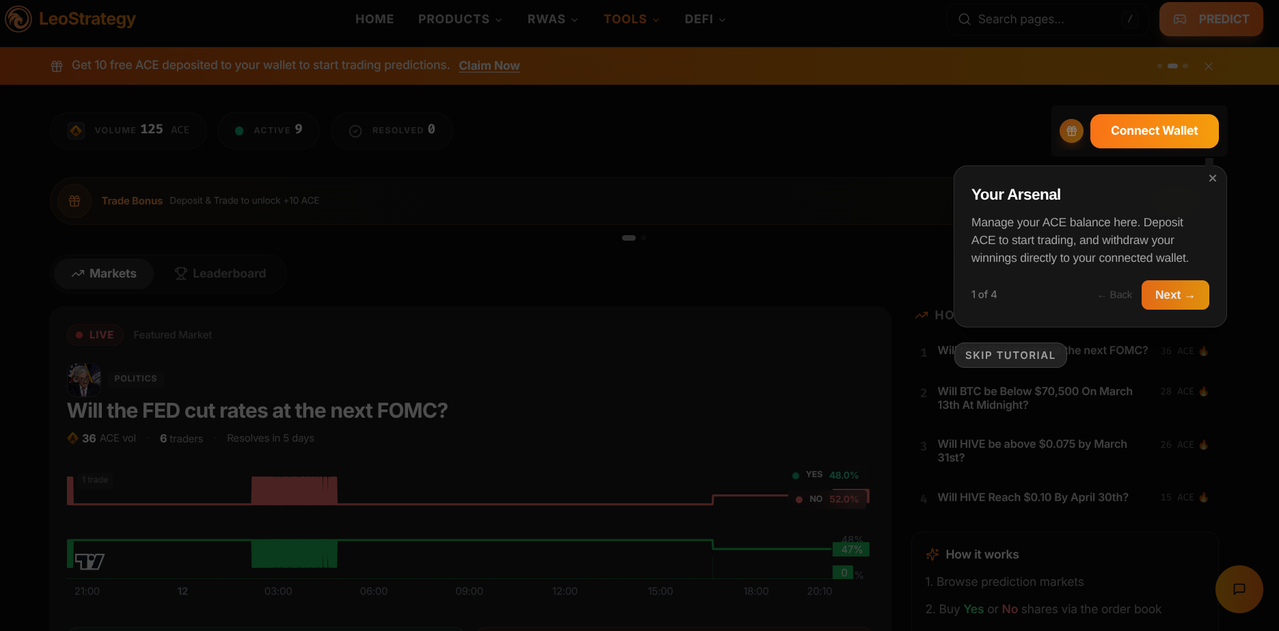Click the featured market thumbnail image
The image size is (1279, 631).
point(84,379)
